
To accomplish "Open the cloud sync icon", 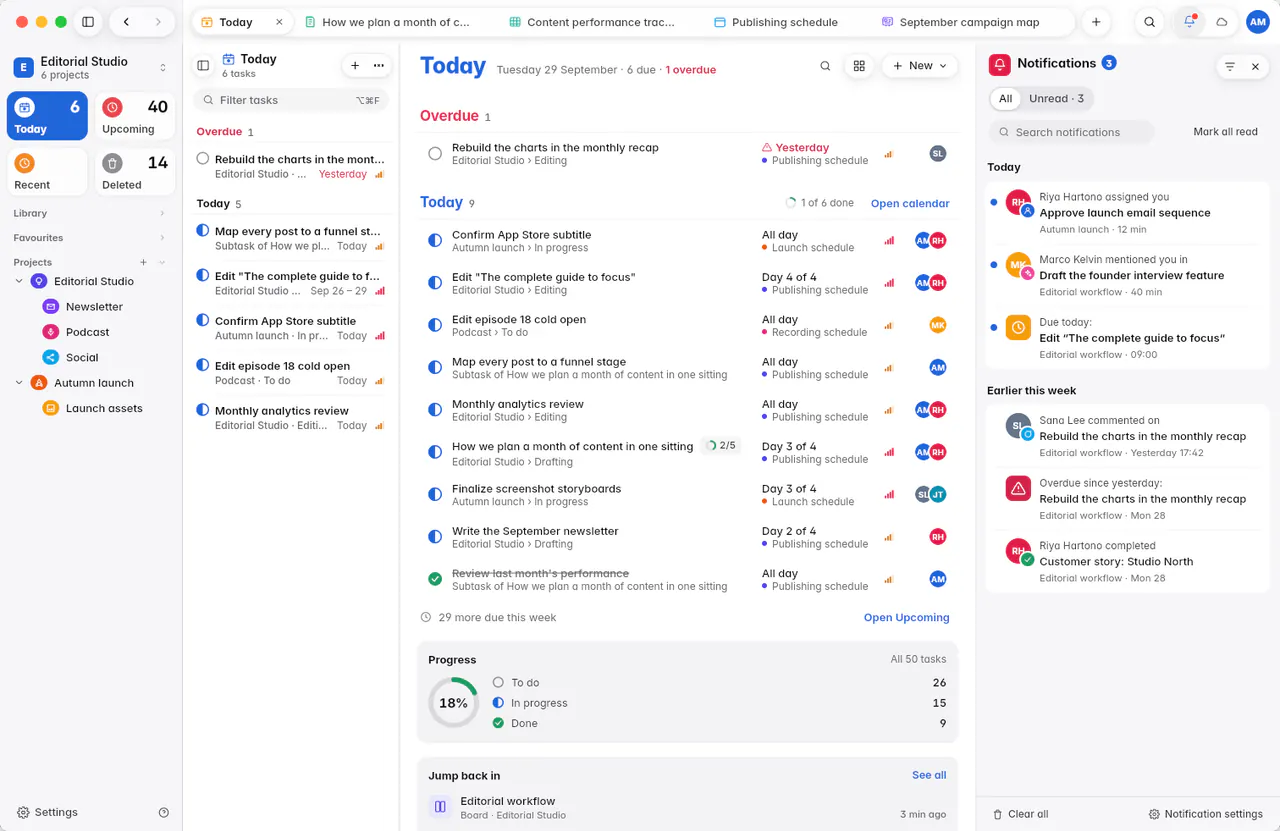I will pos(1221,22).
